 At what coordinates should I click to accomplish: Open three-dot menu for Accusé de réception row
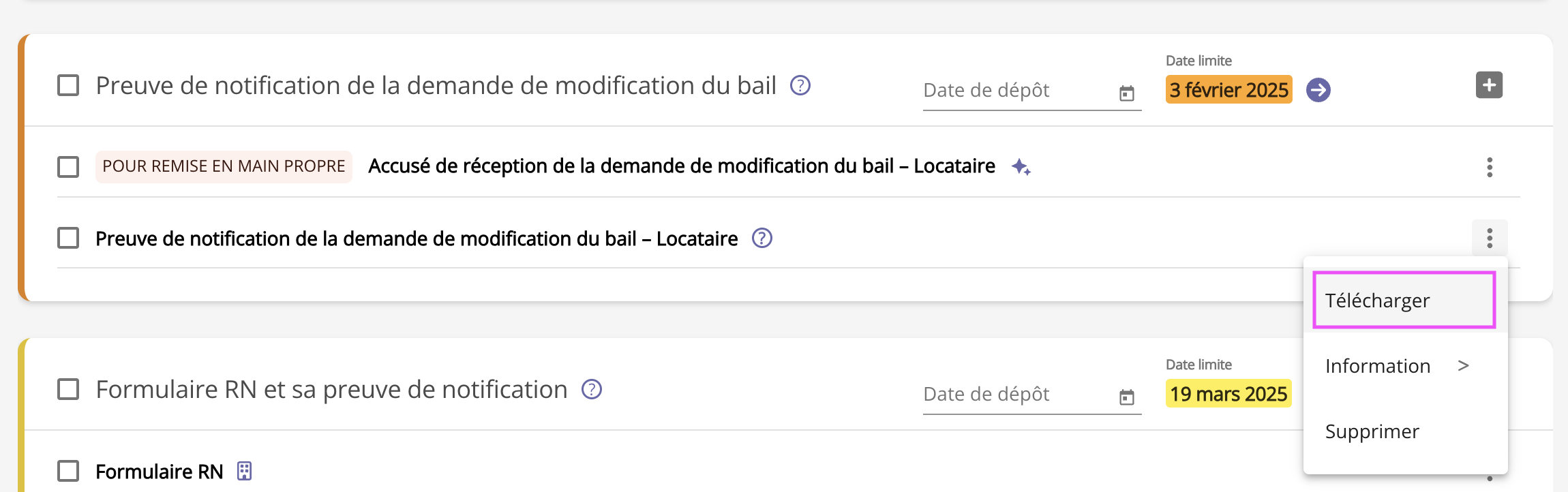(1490, 167)
